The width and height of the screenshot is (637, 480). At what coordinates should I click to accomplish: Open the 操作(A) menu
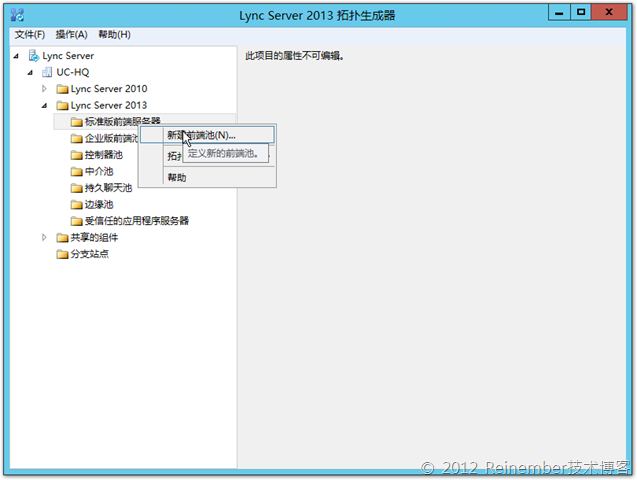coord(72,35)
